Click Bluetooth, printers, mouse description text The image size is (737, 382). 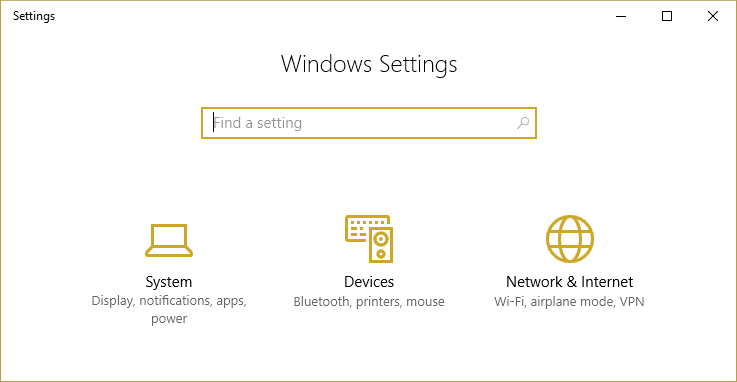369,302
